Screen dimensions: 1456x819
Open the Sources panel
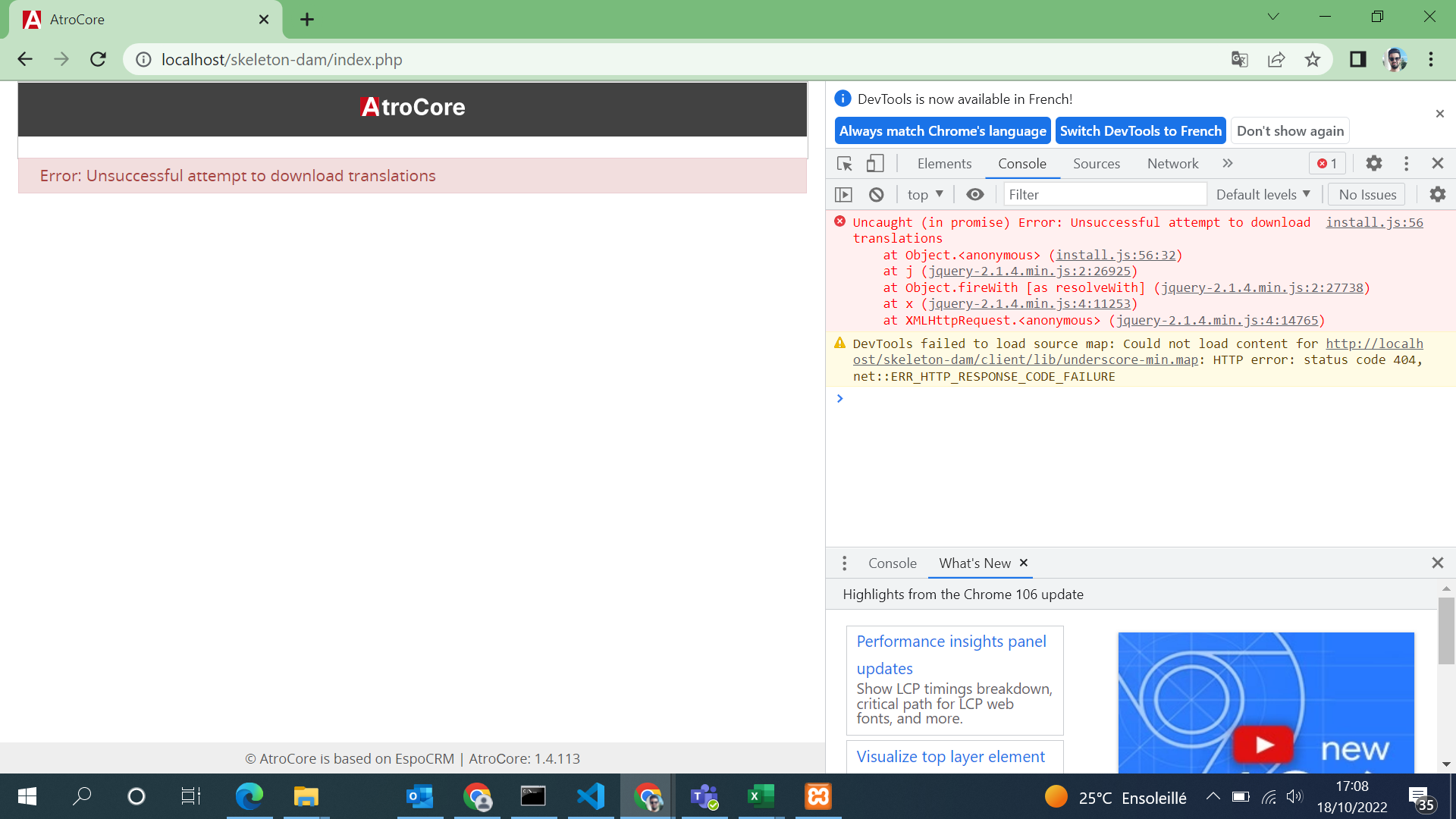(x=1096, y=163)
